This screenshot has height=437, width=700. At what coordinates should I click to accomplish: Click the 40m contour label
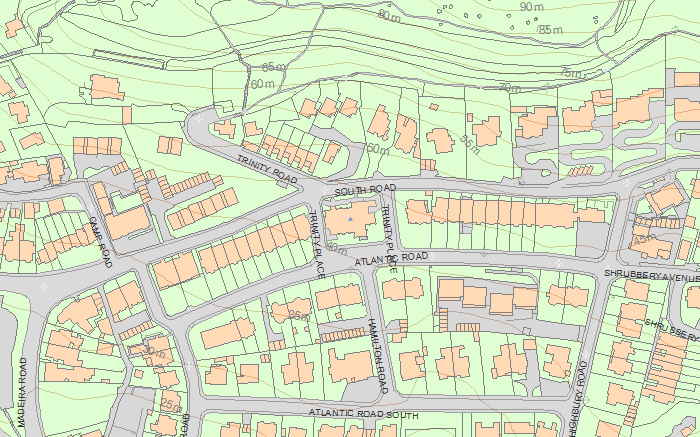point(337,249)
